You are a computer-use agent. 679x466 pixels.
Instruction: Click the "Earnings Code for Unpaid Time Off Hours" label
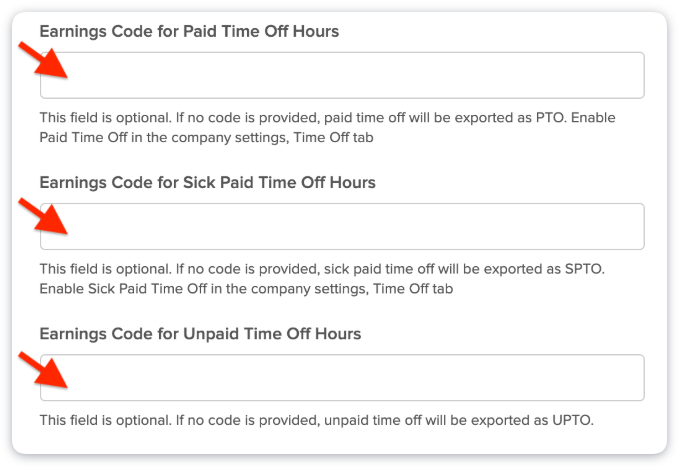200,333
